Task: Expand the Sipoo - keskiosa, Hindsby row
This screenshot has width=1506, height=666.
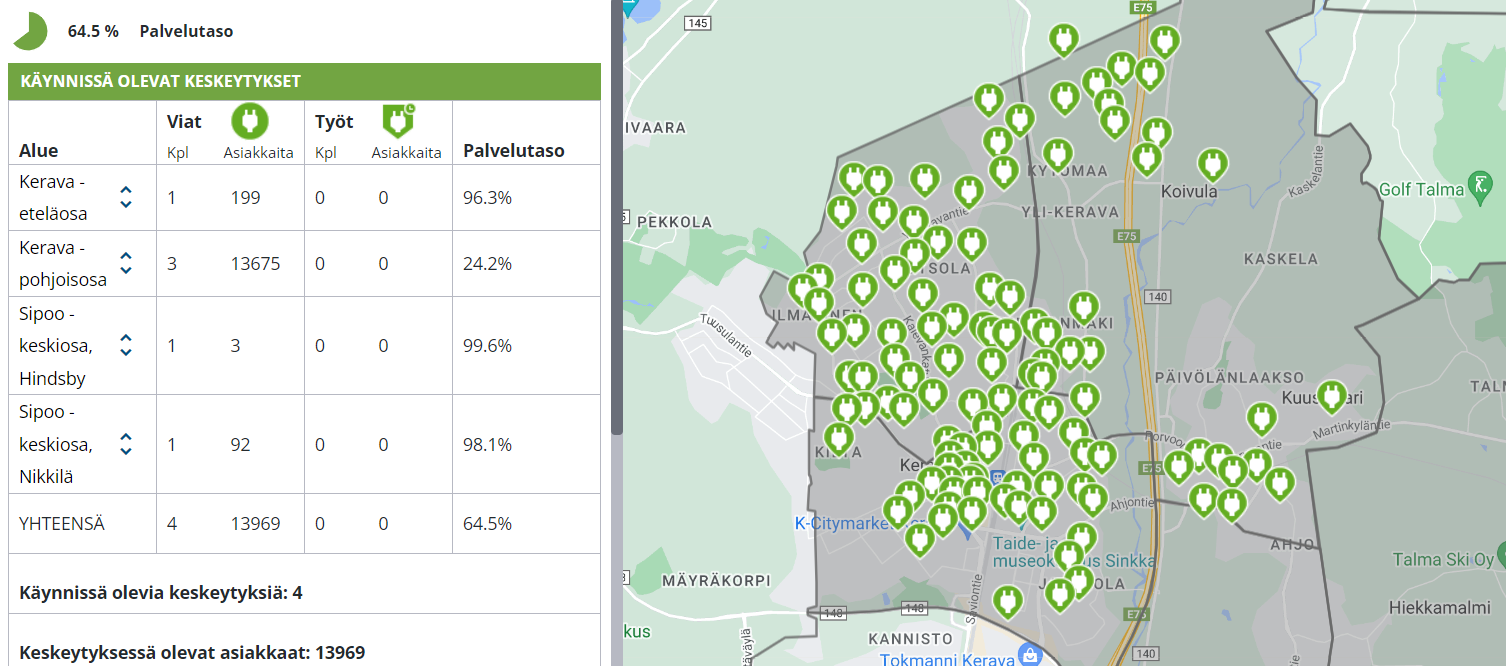Action: click(126, 345)
